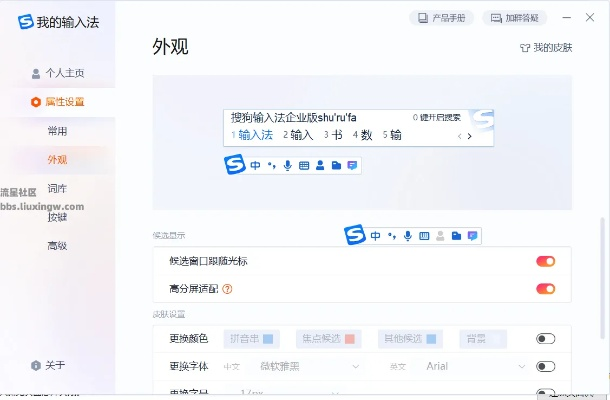610x400 pixels.
Task: Open the 个人主页 sidebar item
Action: click(58, 73)
